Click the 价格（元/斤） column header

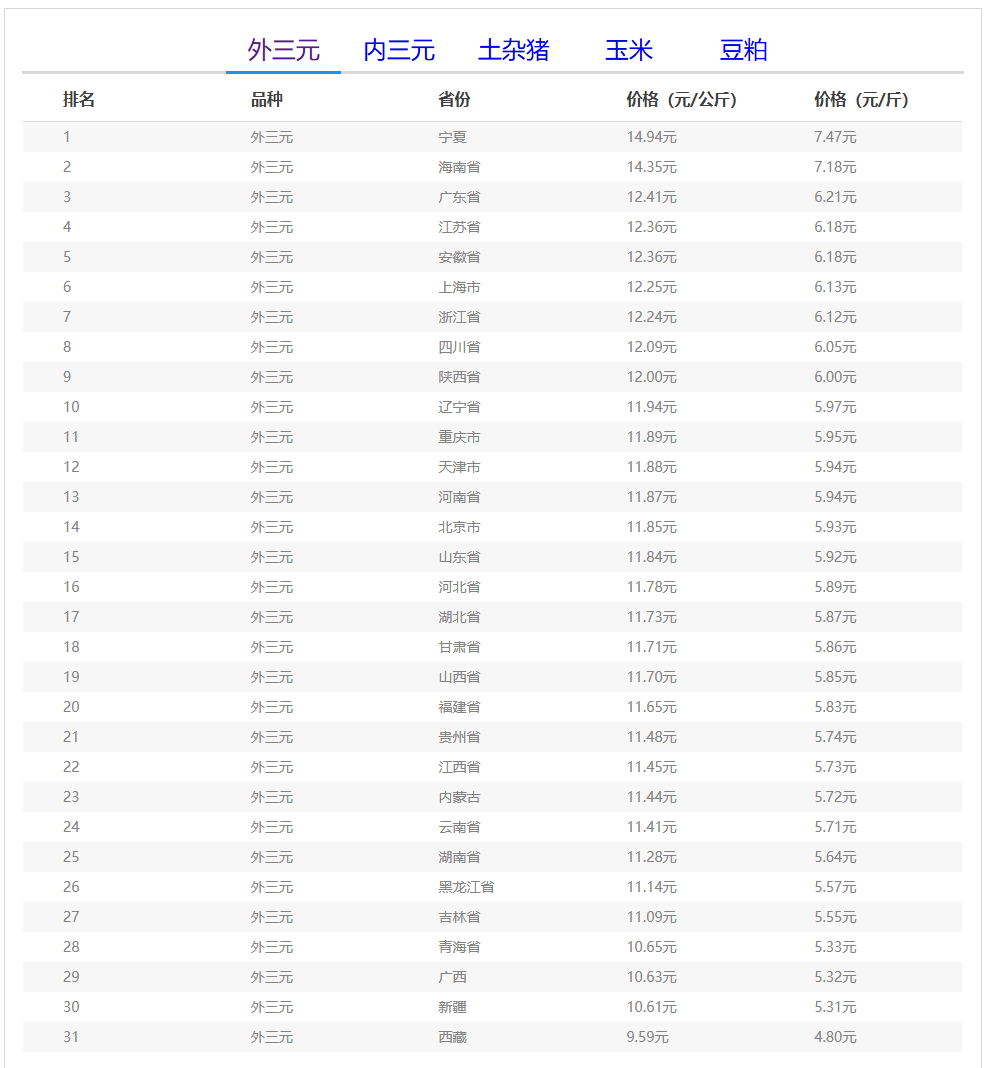coord(861,100)
